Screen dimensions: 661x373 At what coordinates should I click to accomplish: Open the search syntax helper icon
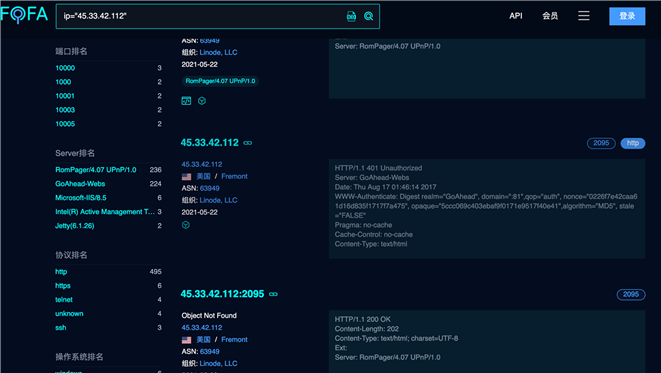pyautogui.click(x=351, y=16)
